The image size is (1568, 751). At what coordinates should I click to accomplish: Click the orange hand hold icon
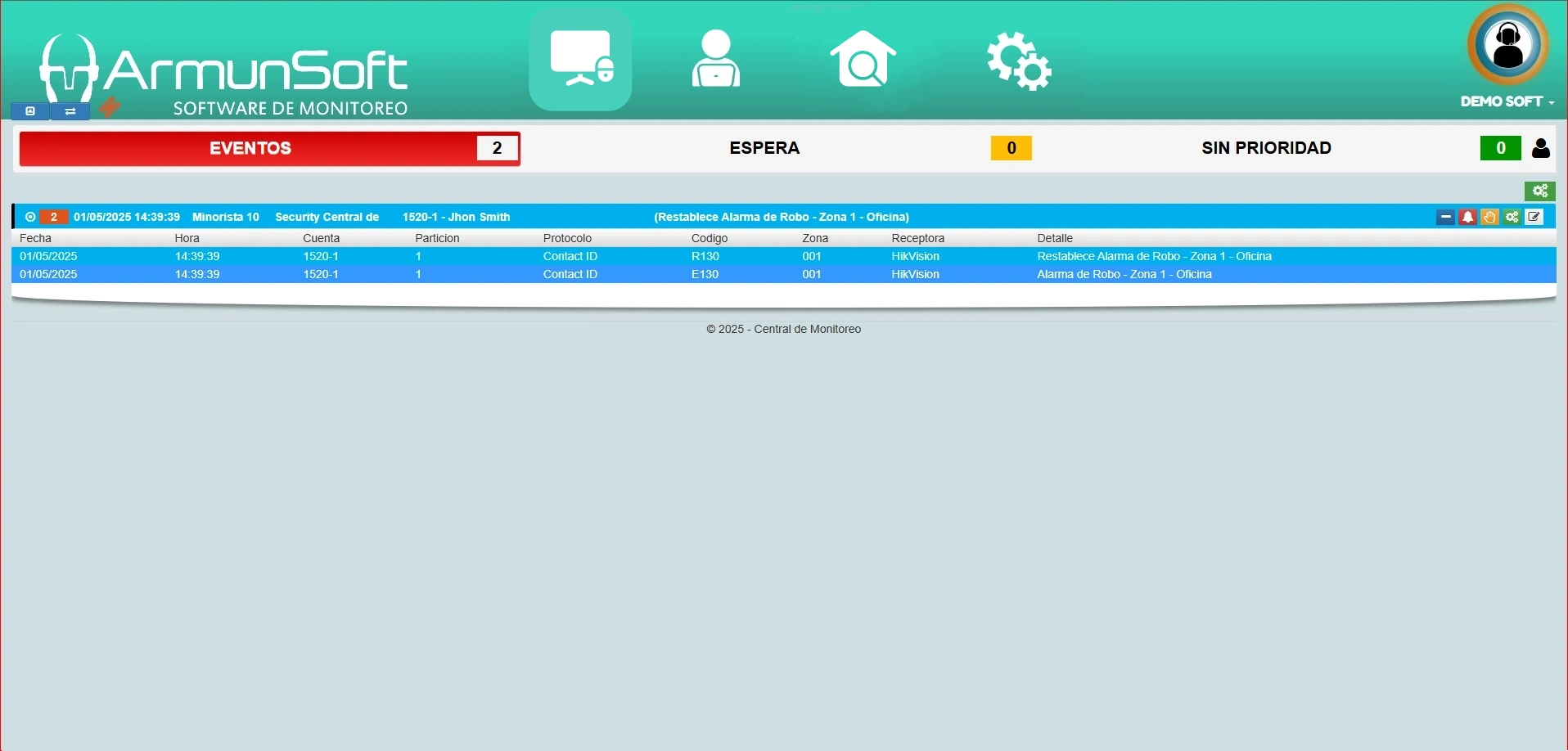pos(1489,217)
